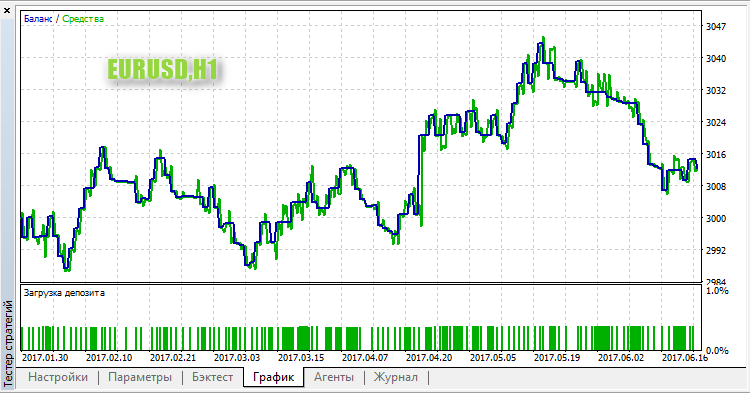Click the 3032 price axis value

tap(716, 90)
